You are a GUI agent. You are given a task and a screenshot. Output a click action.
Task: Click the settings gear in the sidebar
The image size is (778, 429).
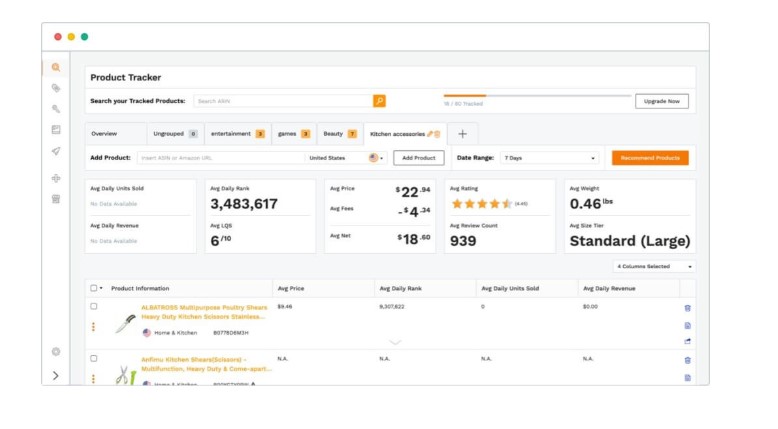point(56,352)
